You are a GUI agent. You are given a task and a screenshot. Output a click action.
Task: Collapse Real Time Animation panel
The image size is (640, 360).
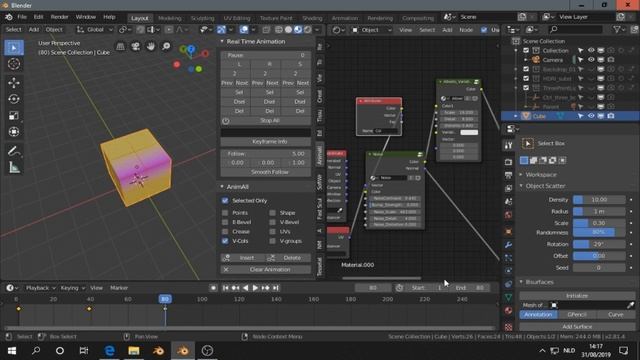coord(222,41)
